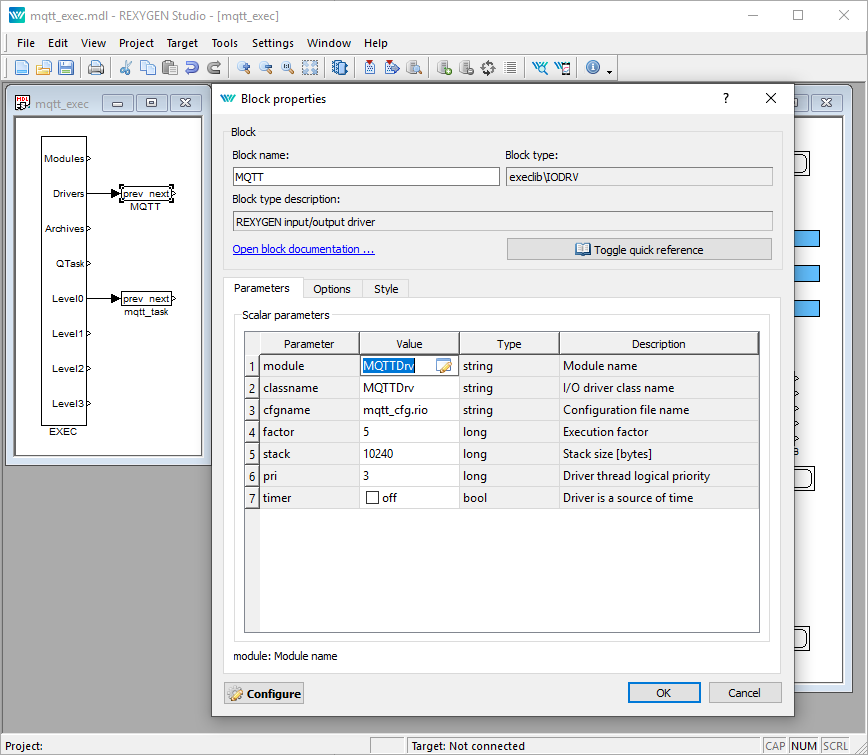This screenshot has height=755, width=868.
Task: Open the File menu
Action: pos(26,43)
